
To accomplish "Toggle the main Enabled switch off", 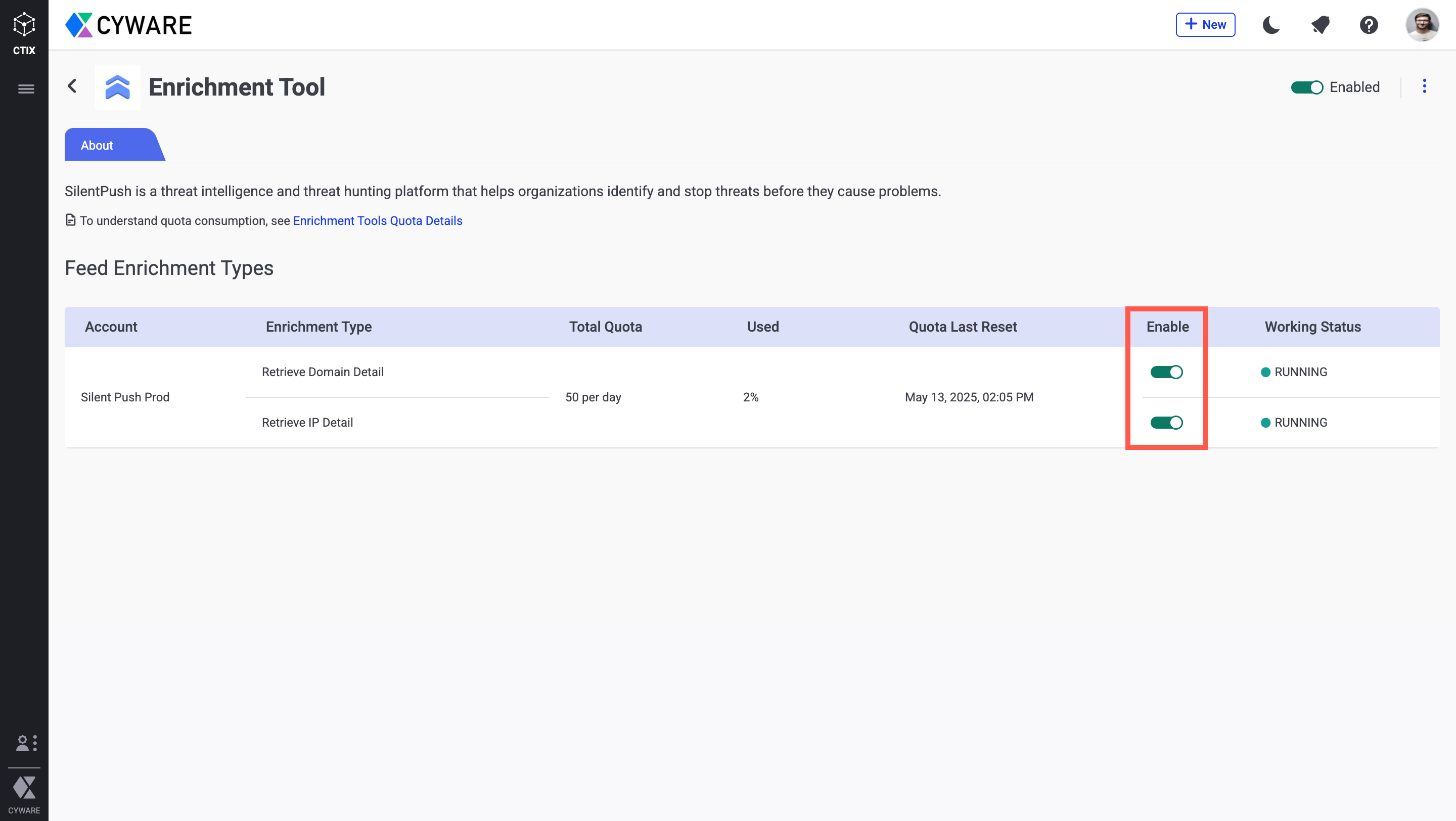I will 1306,87.
